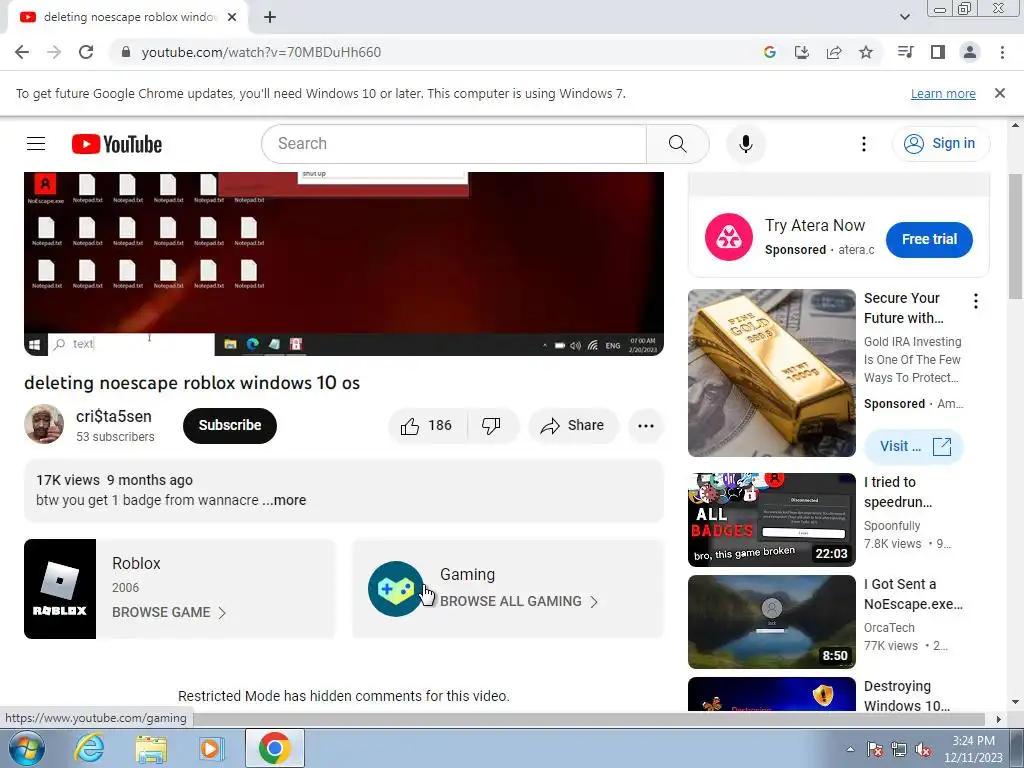Open Learn more link in update bar

click(x=943, y=93)
